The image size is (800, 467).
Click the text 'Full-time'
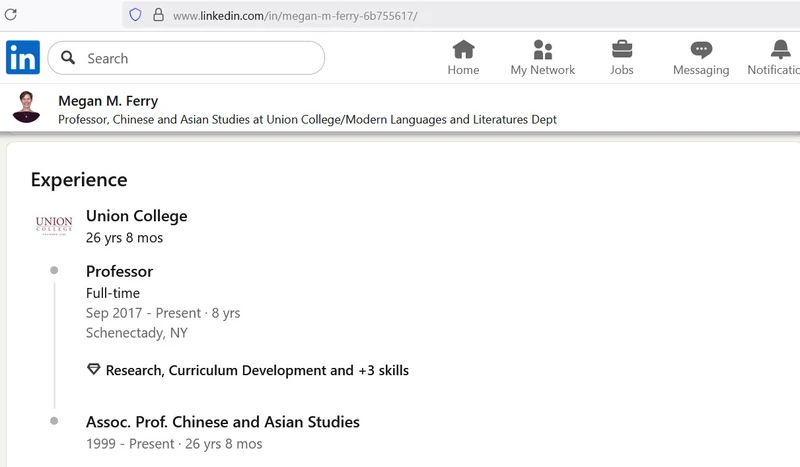click(113, 293)
